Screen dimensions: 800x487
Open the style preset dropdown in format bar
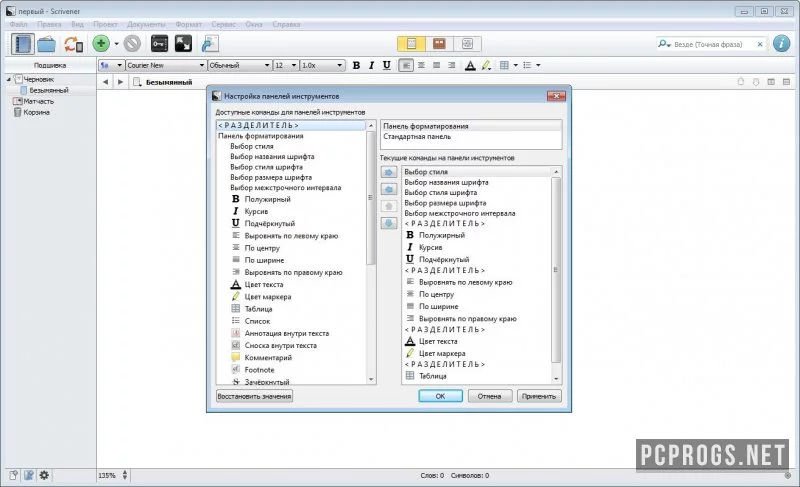[111, 65]
